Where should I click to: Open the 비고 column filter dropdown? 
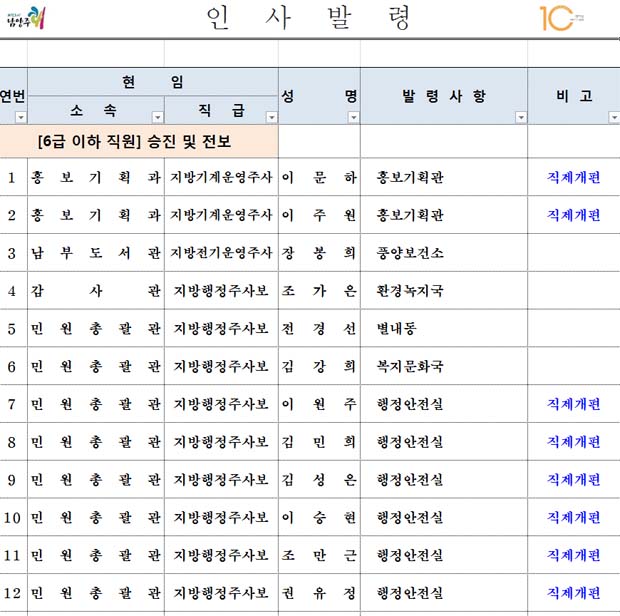(x=614, y=117)
